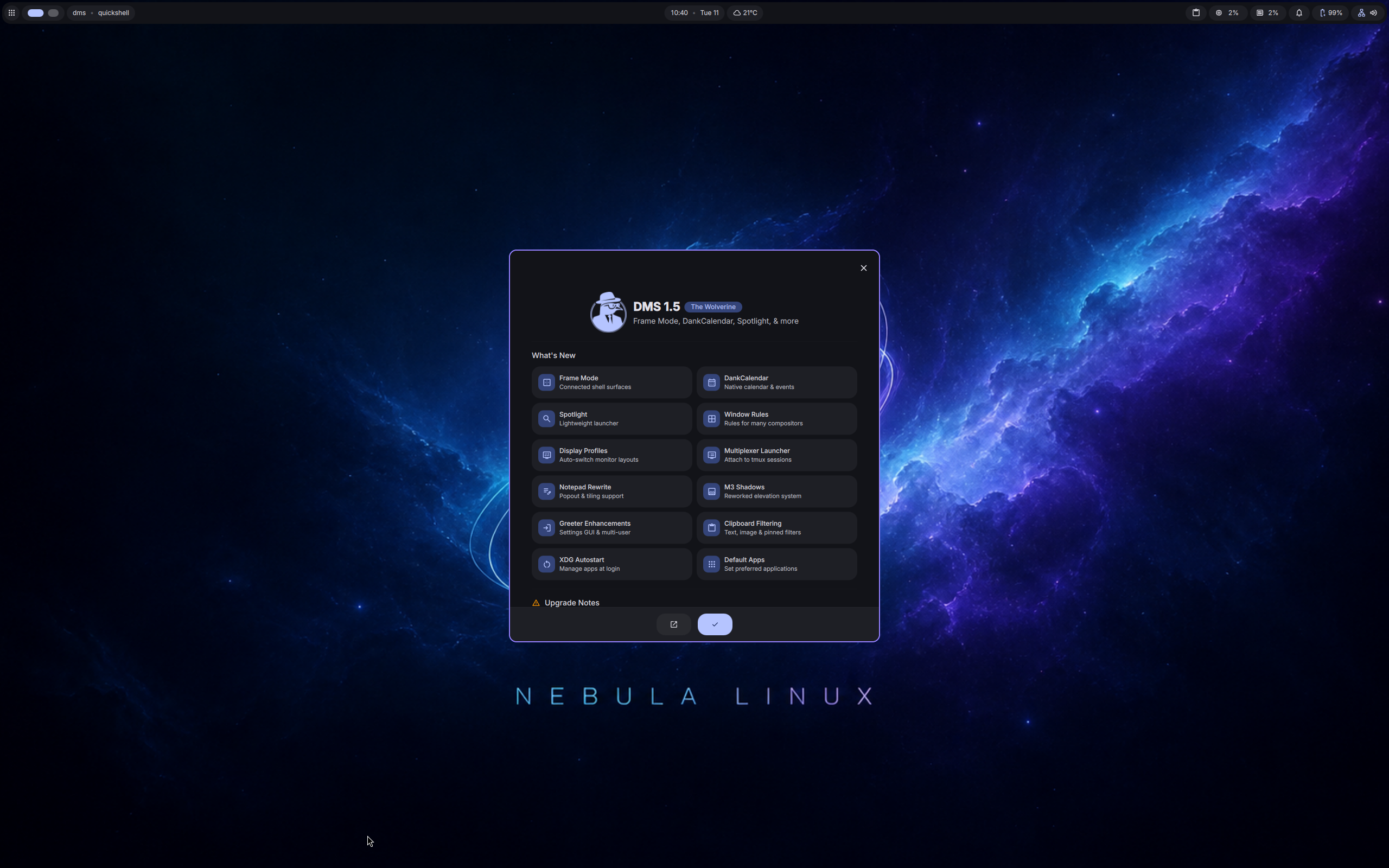Click Frame Mode, DankCalendar, Spotlight subtitle
Image resolution: width=1389 pixels, height=868 pixels.
716,321
